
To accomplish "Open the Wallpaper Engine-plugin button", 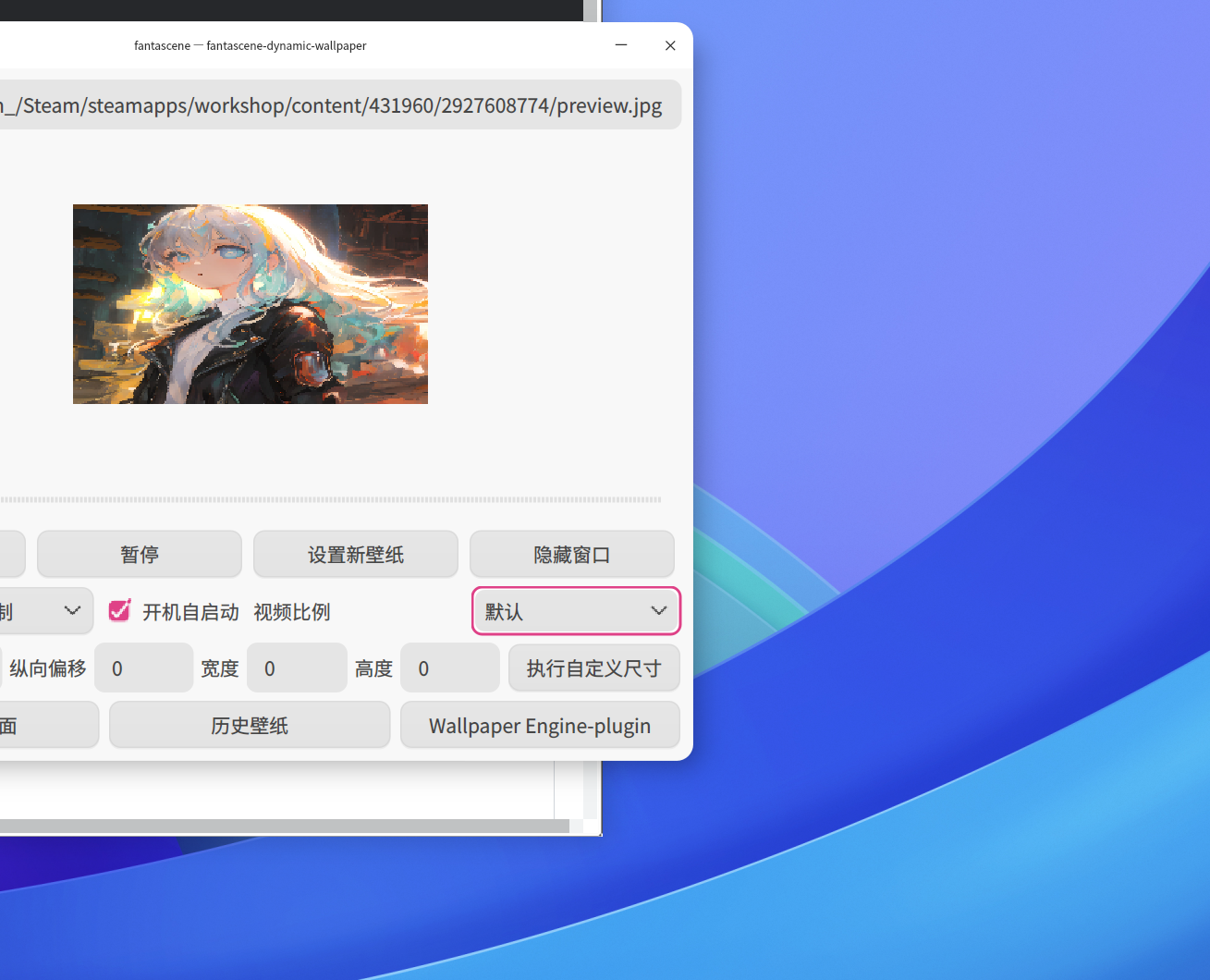I will click(x=540, y=726).
